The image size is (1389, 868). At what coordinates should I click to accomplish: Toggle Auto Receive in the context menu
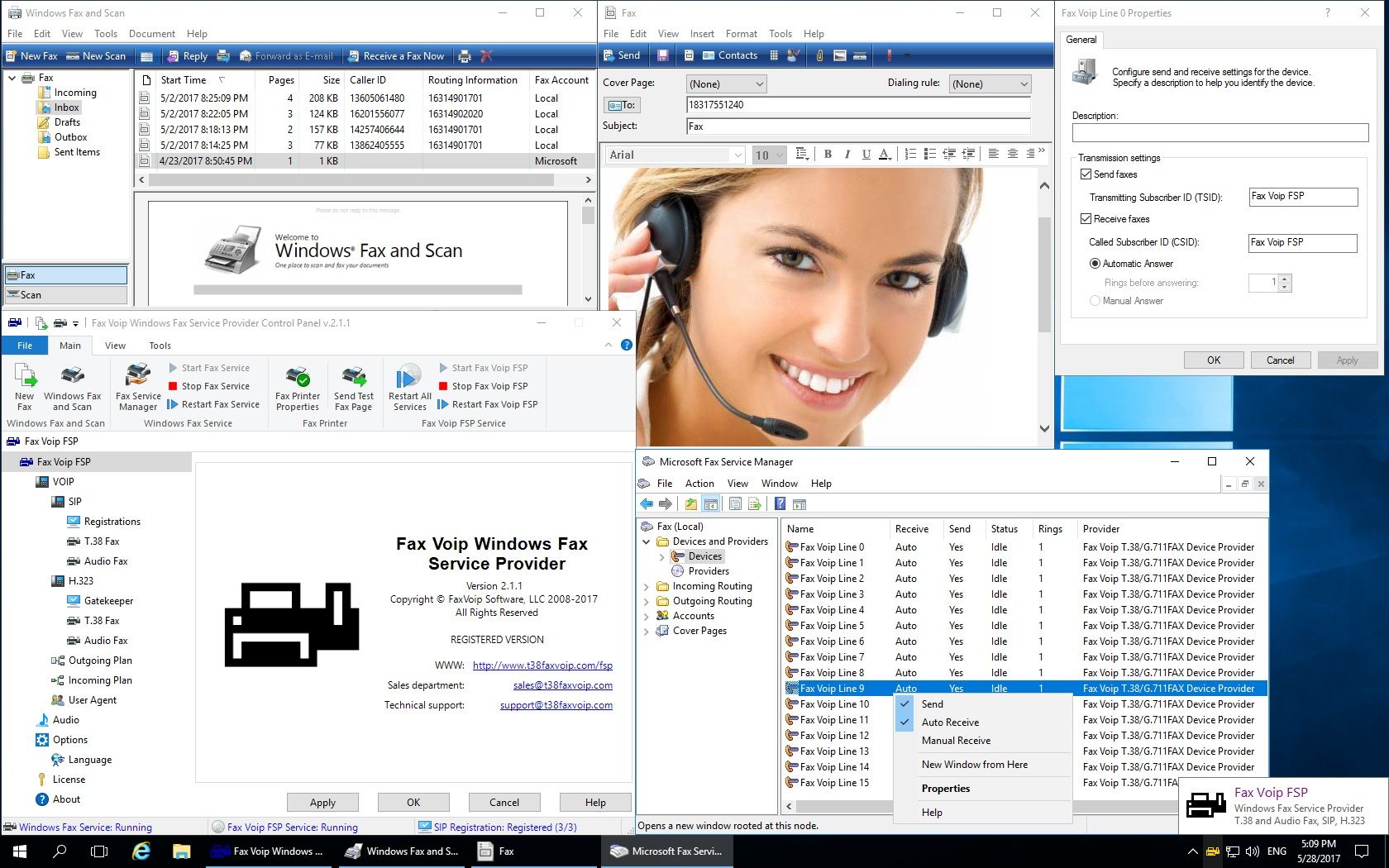(983, 723)
